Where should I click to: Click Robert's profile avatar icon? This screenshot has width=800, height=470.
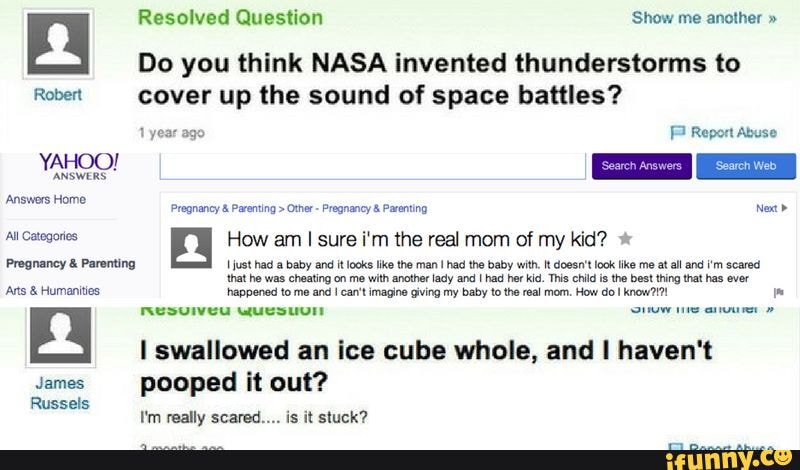tap(57, 46)
